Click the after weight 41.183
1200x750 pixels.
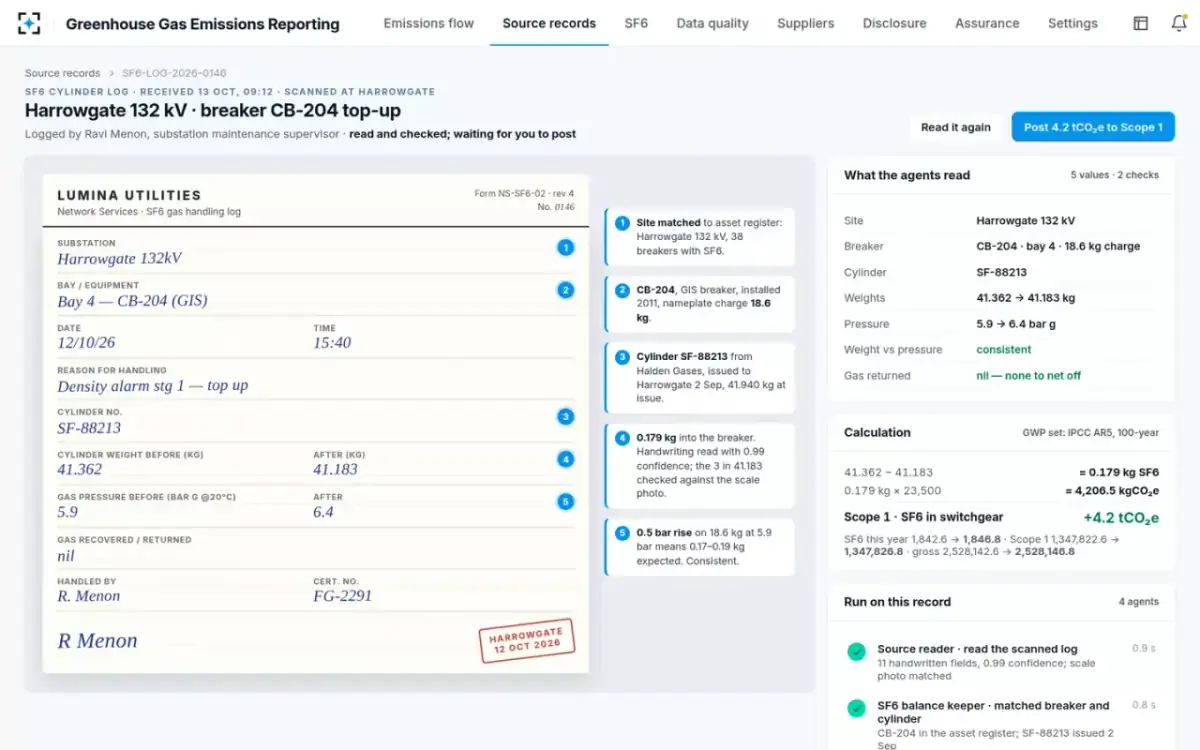coord(335,470)
